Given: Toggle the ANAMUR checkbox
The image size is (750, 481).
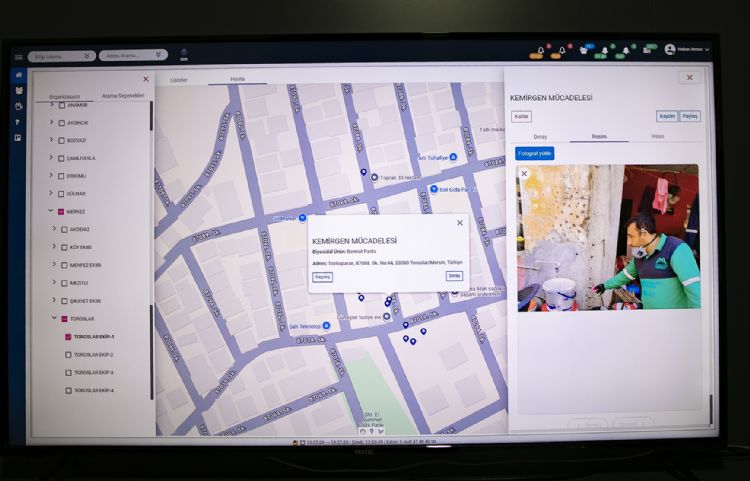Looking at the screenshot, I should tap(61, 105).
